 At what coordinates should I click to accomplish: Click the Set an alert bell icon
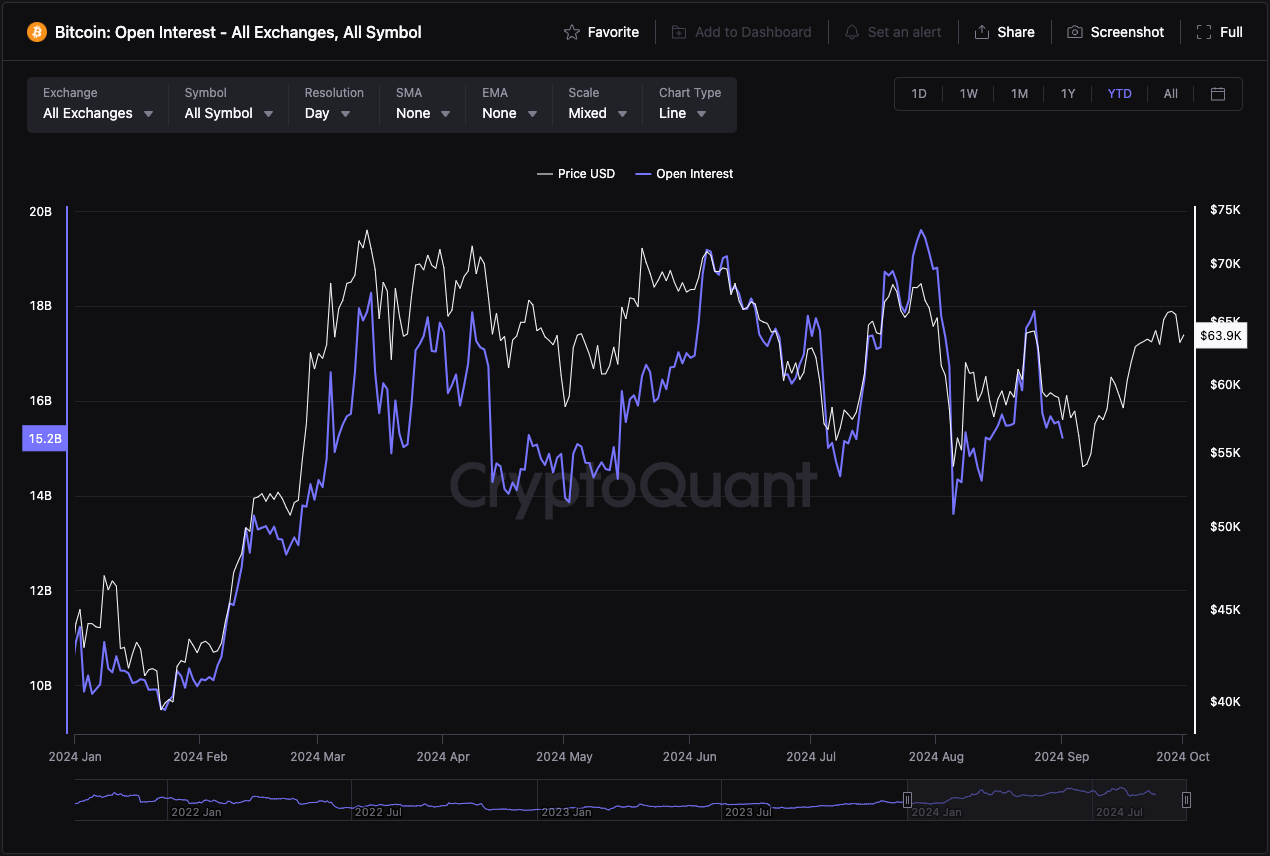pos(852,32)
